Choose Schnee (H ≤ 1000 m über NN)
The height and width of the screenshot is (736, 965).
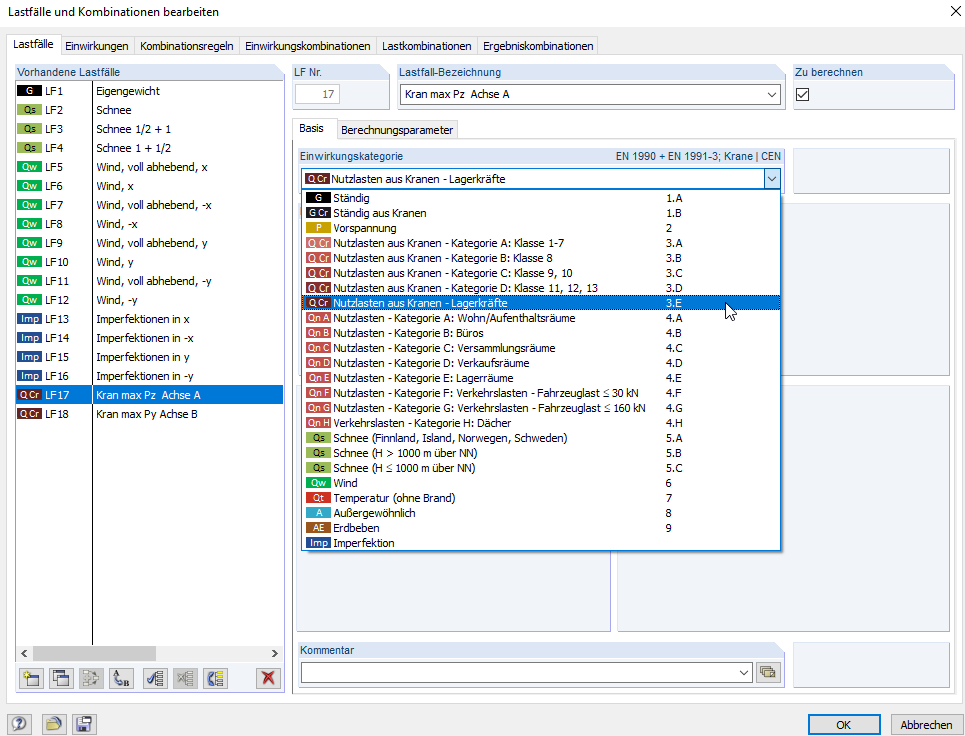point(541,468)
